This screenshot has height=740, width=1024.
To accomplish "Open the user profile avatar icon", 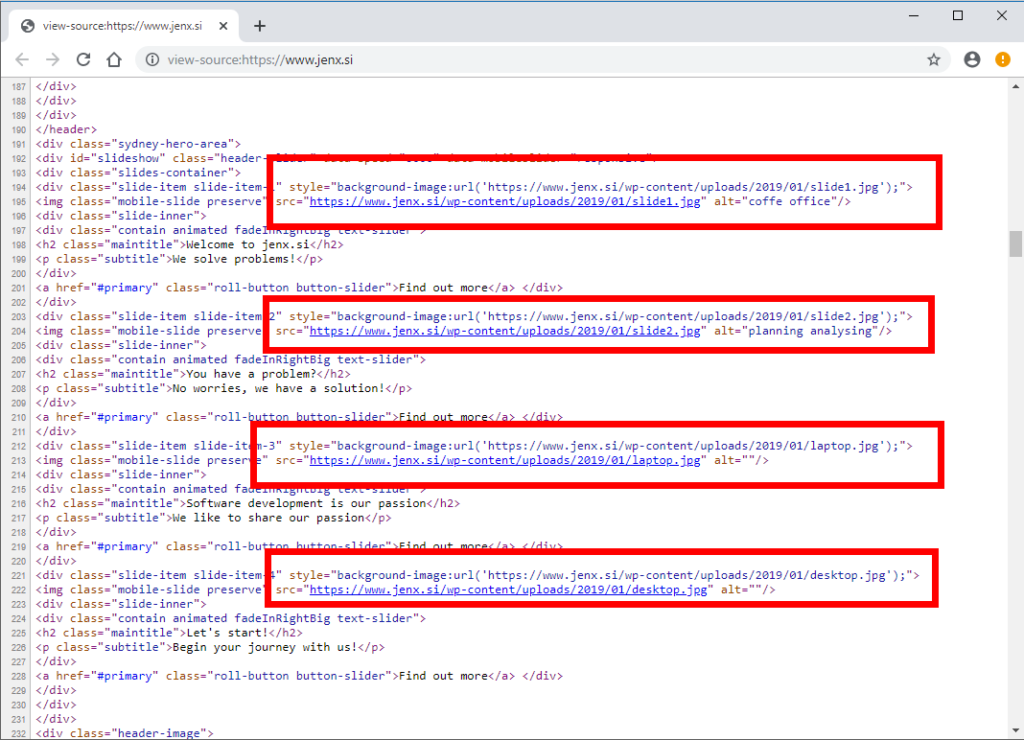I will click(972, 59).
